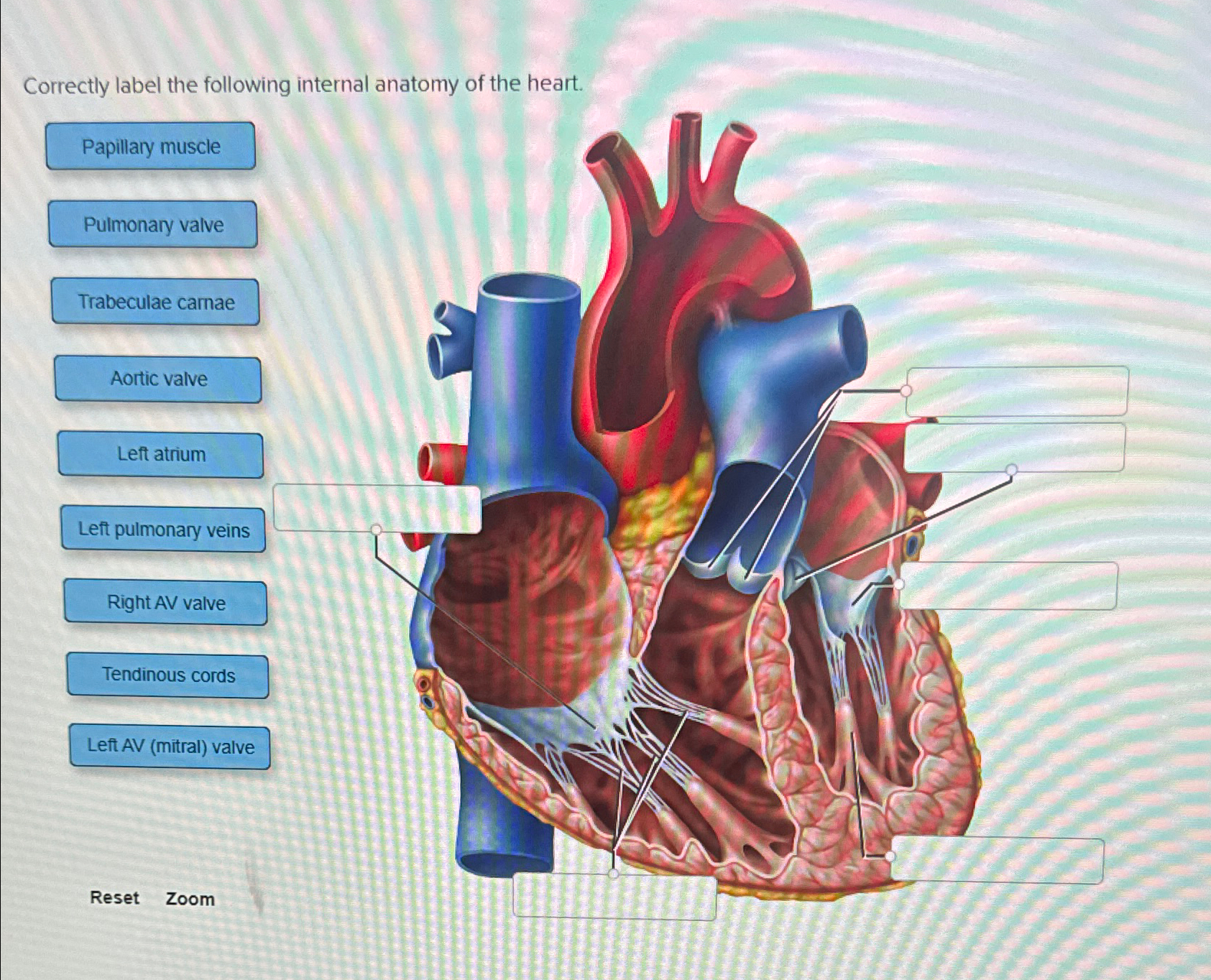Click the Reset link
1211x980 pixels.
pos(114,897)
